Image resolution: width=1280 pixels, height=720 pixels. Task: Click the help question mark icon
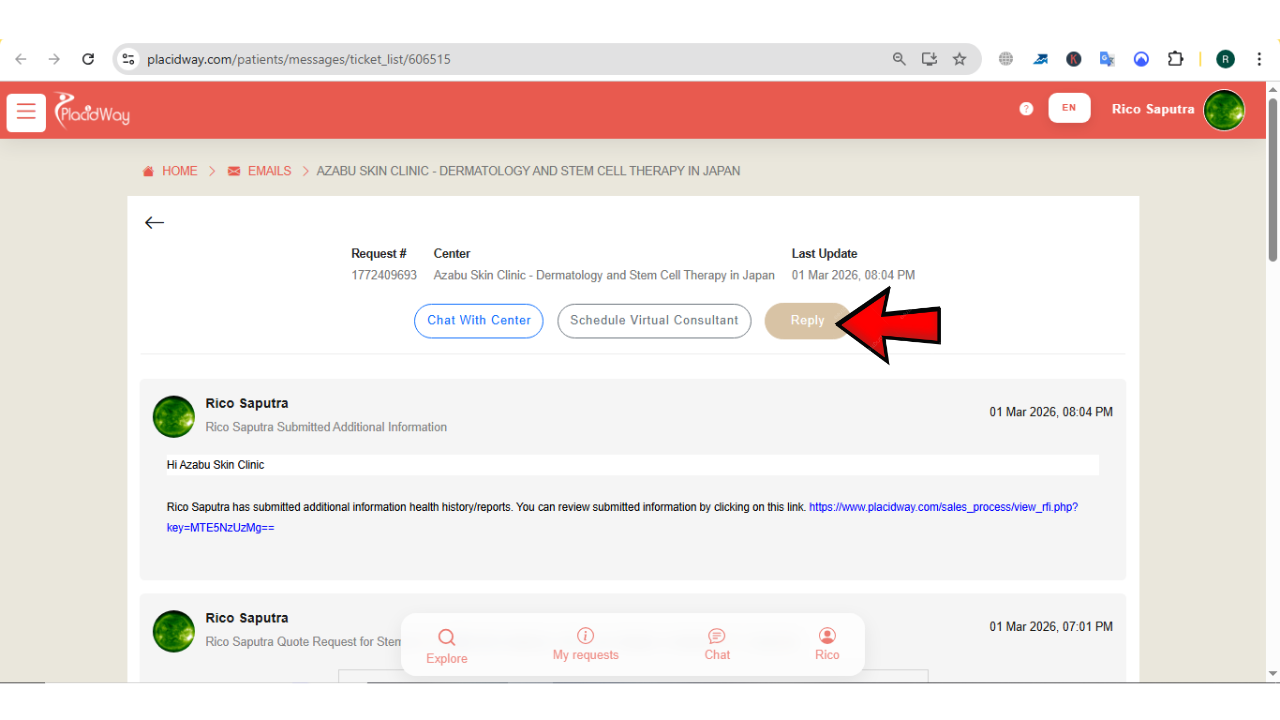(1026, 109)
